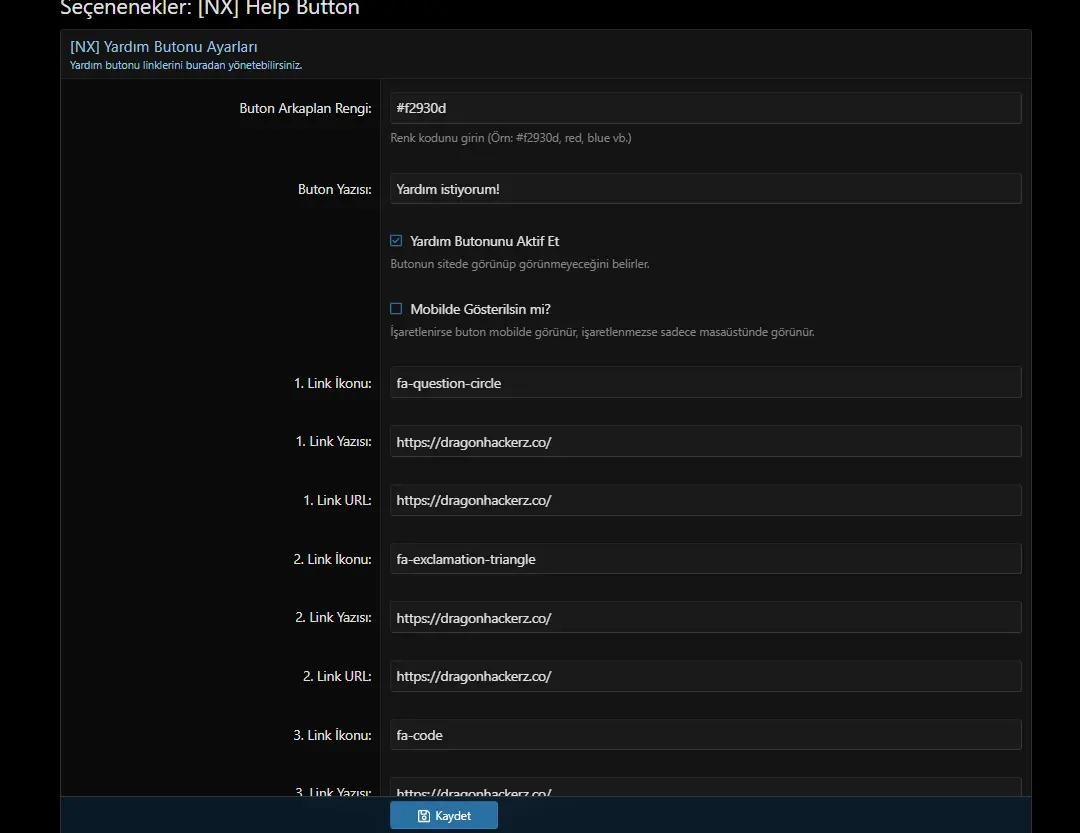Click the Mobilde Gösterilsin mi label text
This screenshot has height=833, width=1080.
tap(480, 309)
